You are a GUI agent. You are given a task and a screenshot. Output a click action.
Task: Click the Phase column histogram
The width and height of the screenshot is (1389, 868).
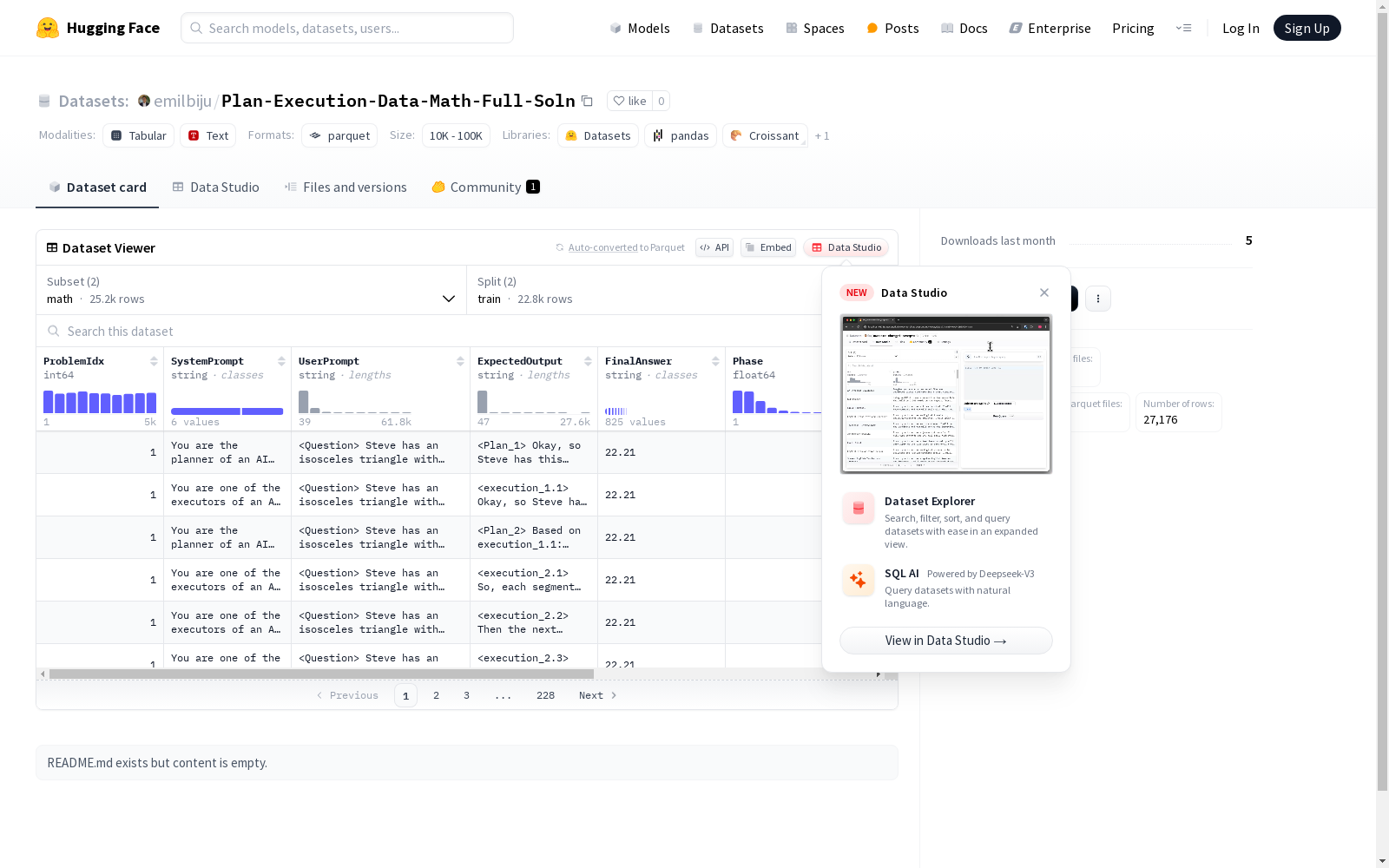777,402
